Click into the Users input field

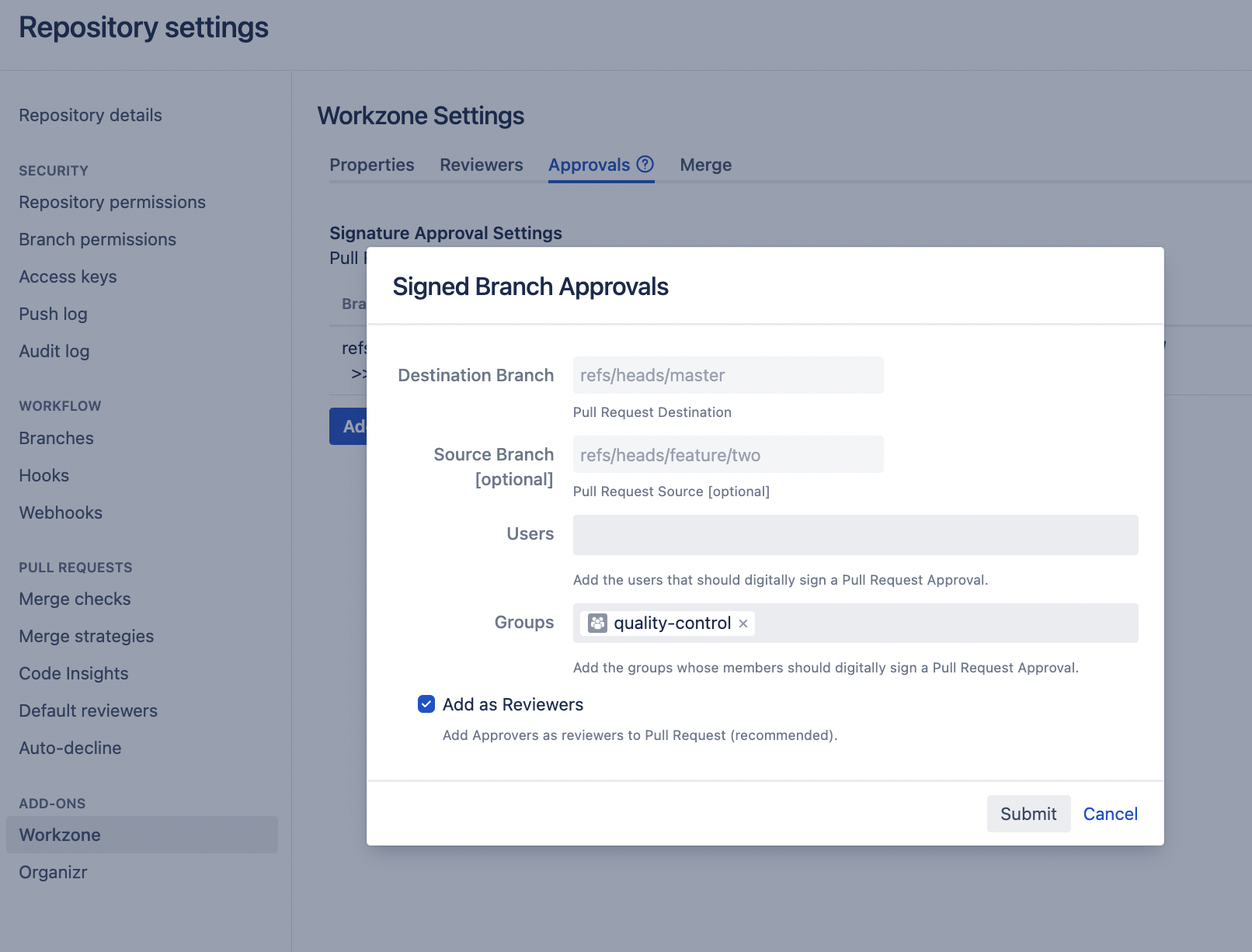click(855, 535)
